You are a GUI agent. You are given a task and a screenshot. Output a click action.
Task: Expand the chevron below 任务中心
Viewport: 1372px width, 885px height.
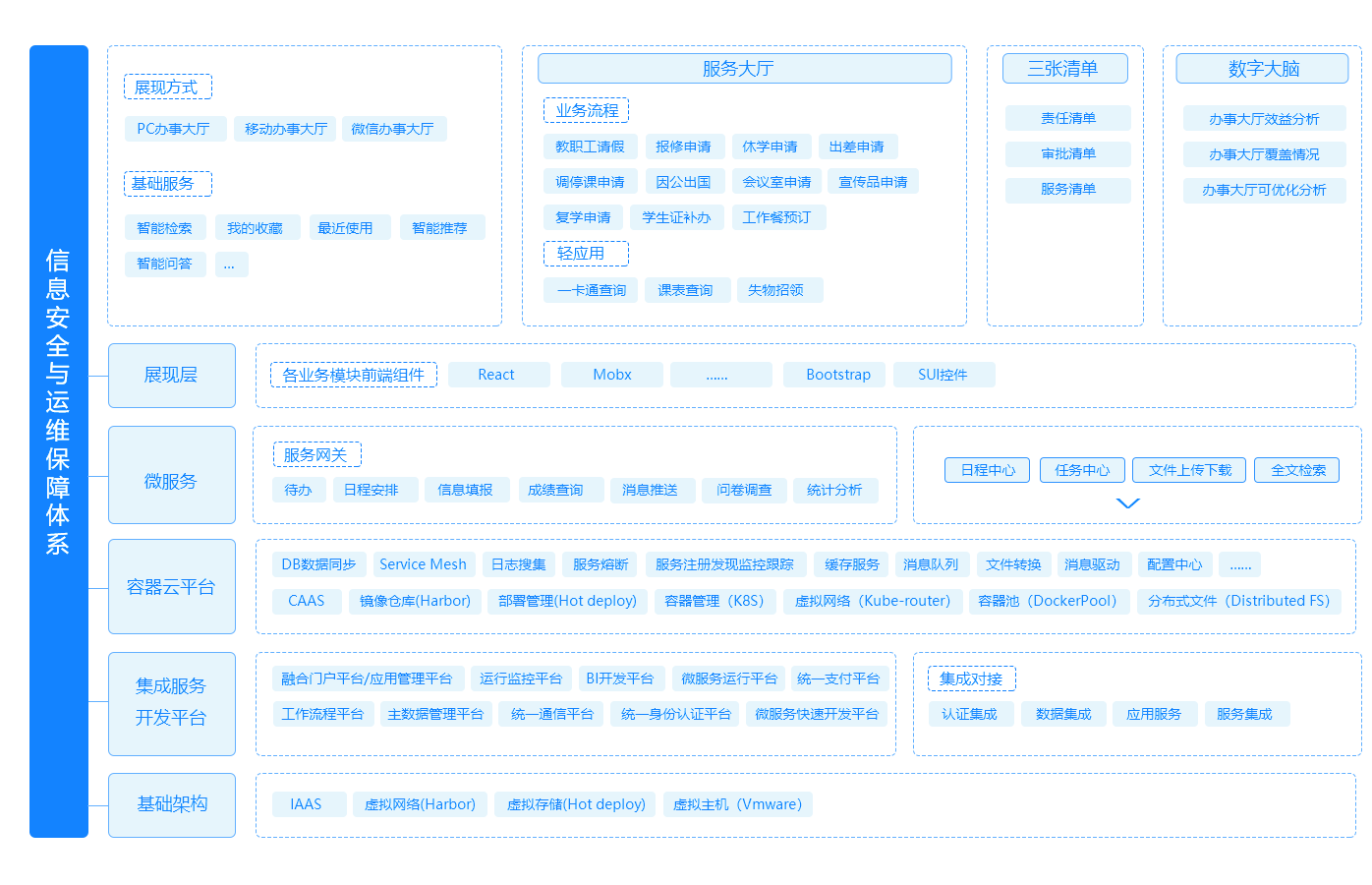pyautogui.click(x=1127, y=503)
